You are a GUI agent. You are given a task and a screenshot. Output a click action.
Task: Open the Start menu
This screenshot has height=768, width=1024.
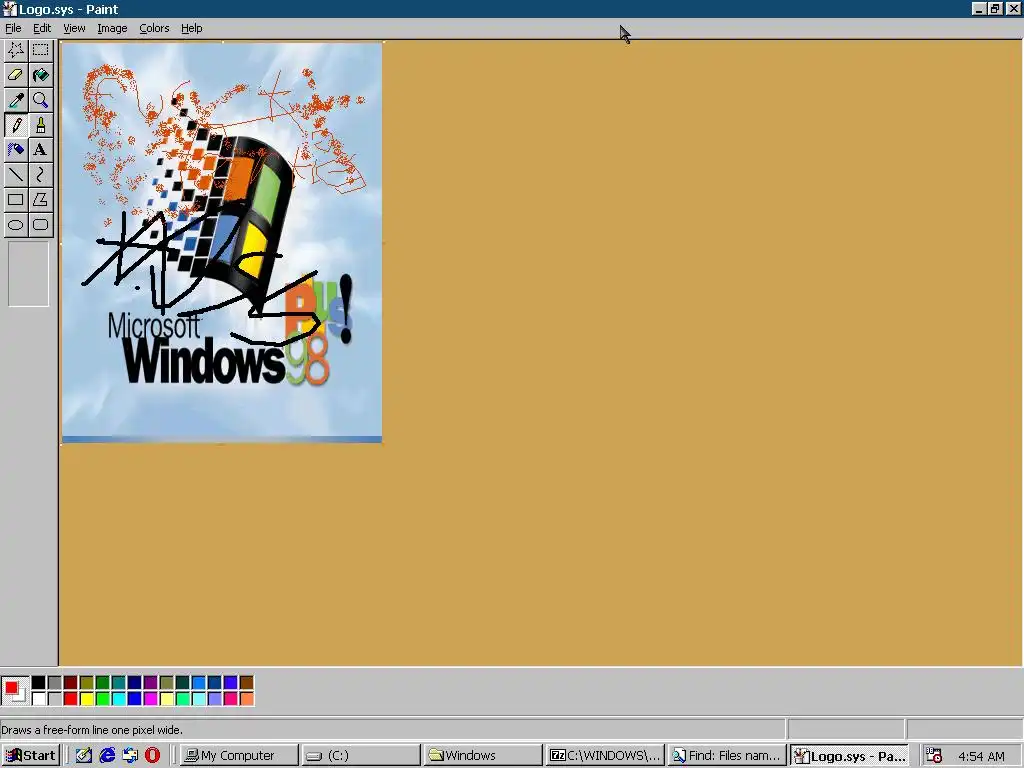coord(31,756)
